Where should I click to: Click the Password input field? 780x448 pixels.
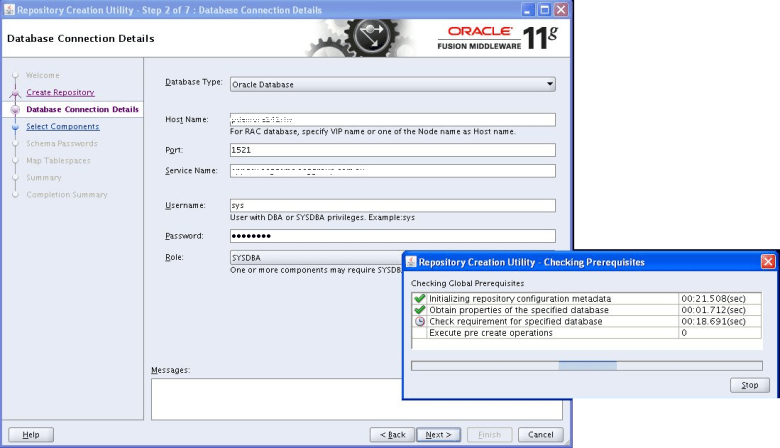(392, 236)
